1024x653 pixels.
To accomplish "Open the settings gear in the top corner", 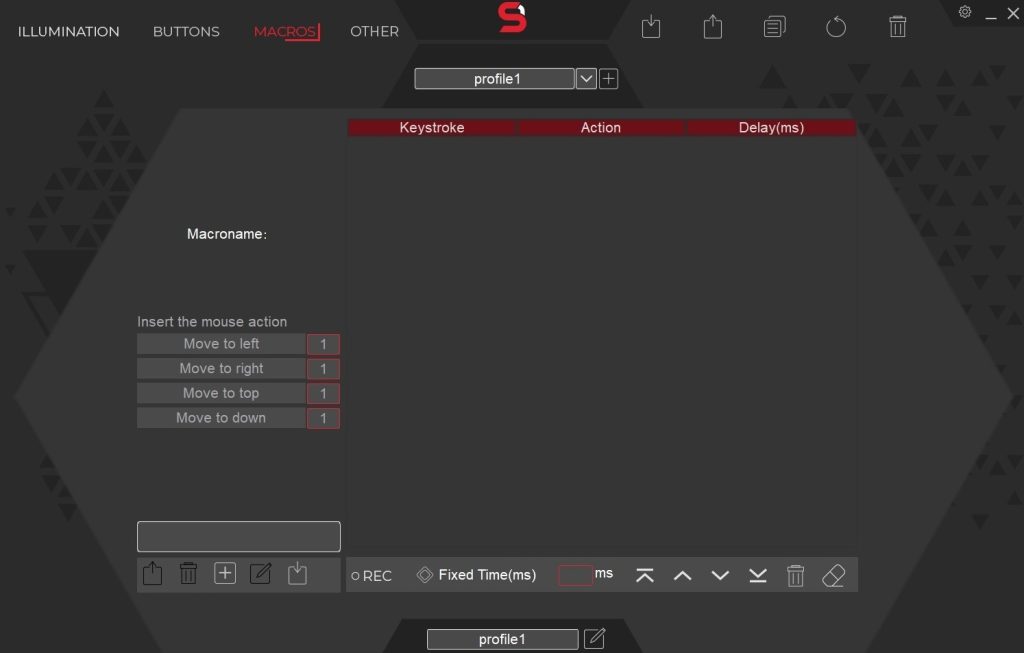I will click(964, 11).
